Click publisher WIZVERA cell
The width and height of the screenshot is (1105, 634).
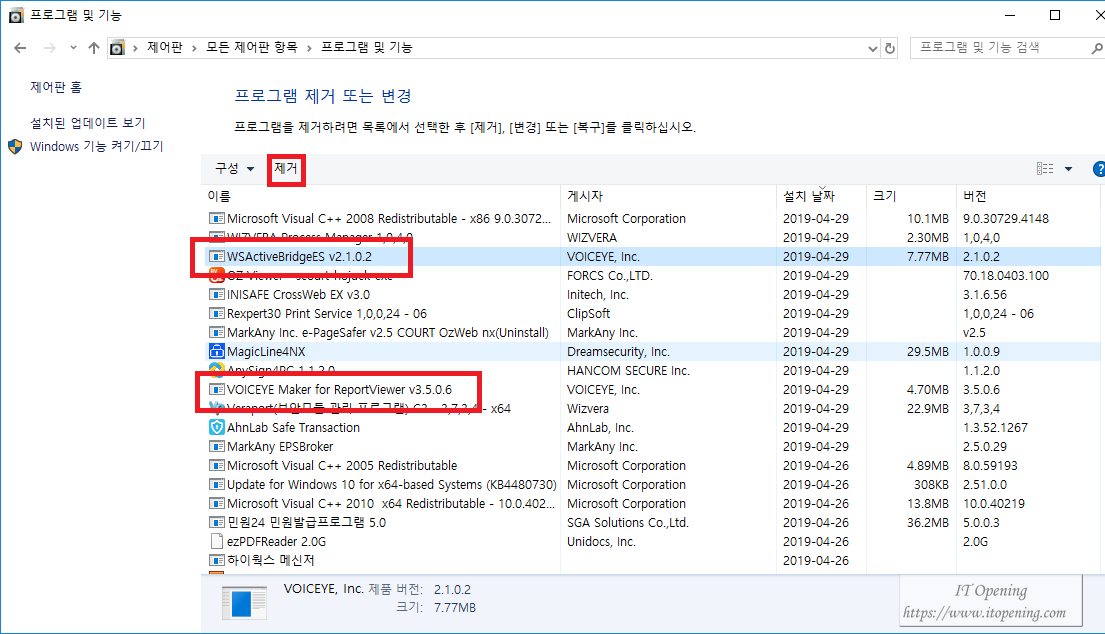click(592, 237)
